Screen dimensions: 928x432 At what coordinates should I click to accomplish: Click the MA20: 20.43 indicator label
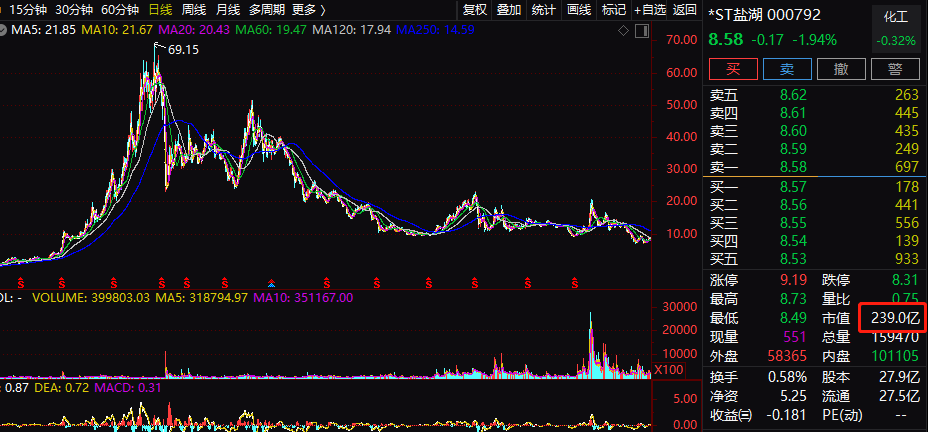click(194, 29)
